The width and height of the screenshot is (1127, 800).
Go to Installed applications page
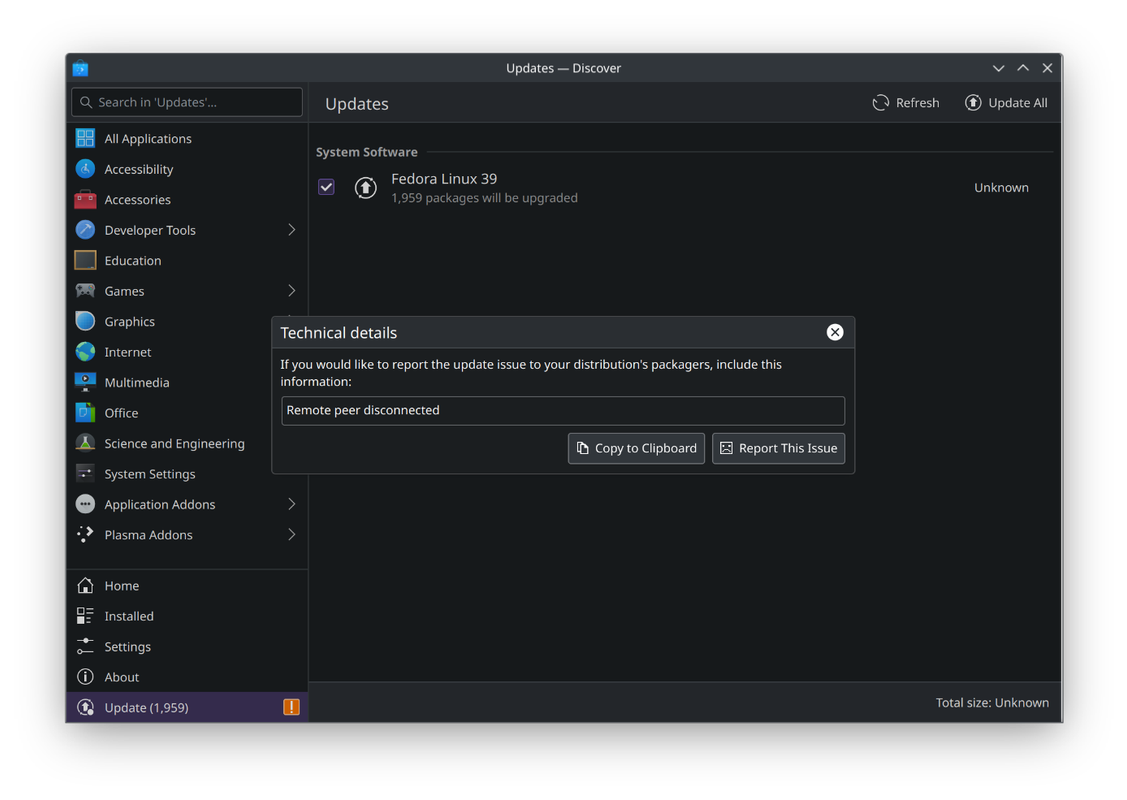[x=187, y=616]
